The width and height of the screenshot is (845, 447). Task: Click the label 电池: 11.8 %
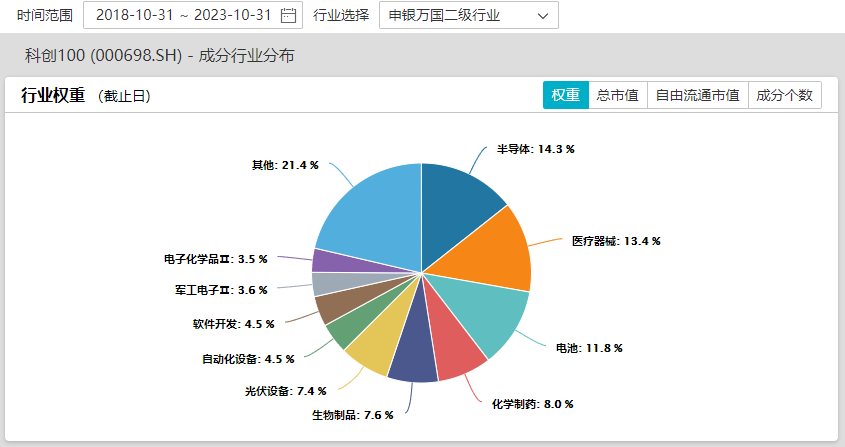(x=589, y=348)
